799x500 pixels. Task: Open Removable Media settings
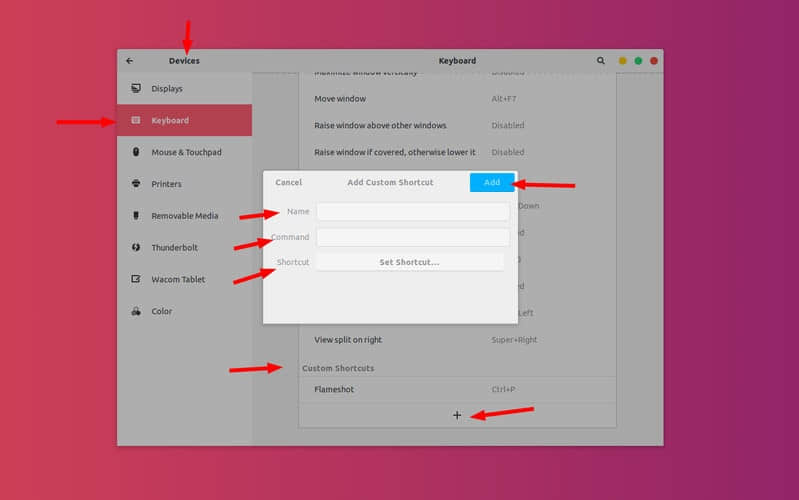(184, 216)
